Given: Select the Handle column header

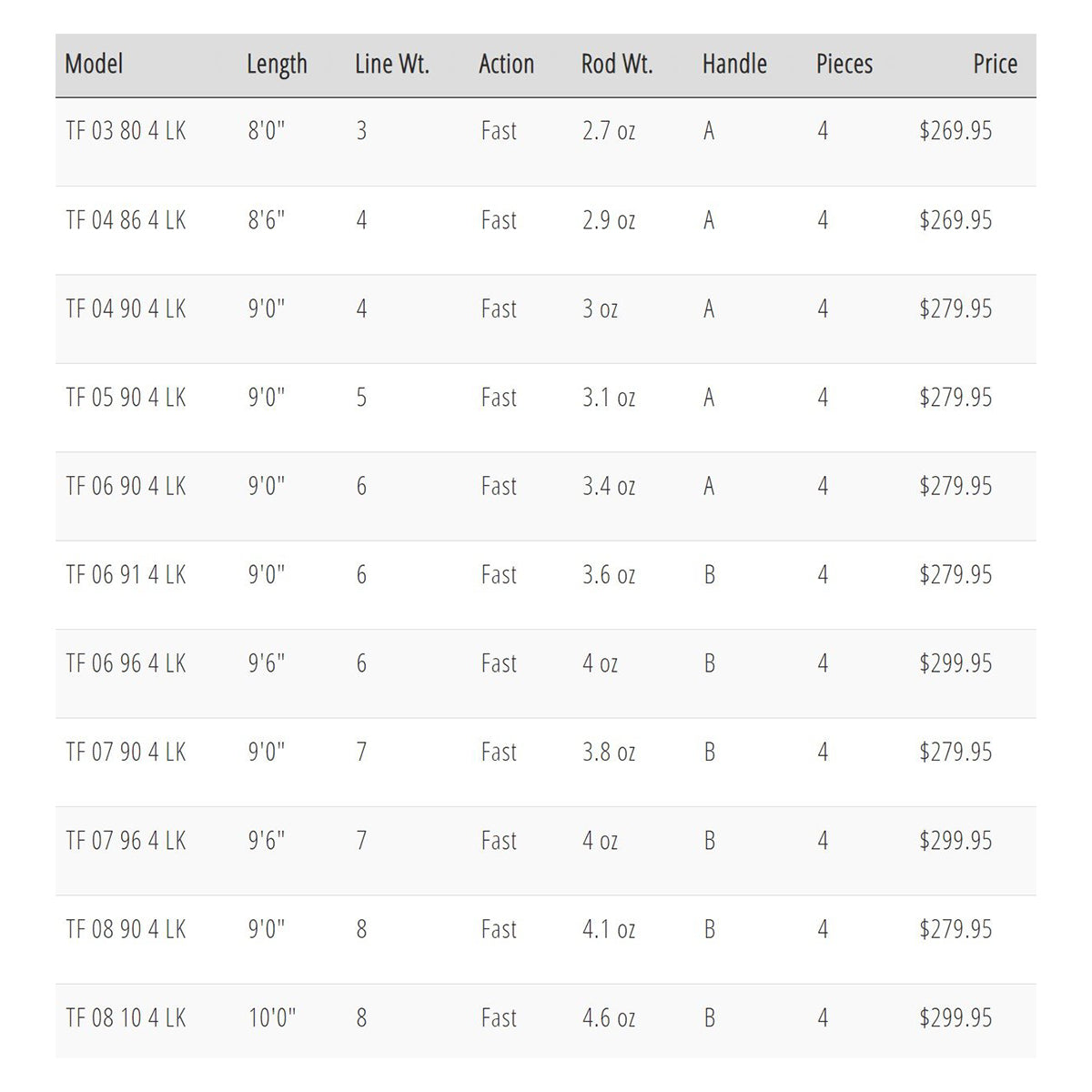Looking at the screenshot, I should pos(734,64).
